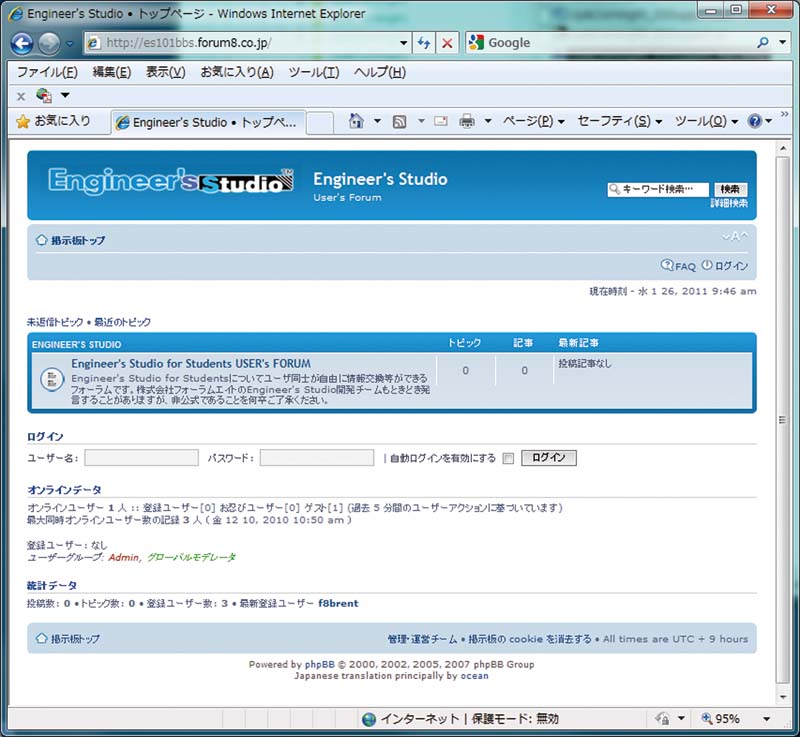Open the 表示(V) menu
Viewport: 800px width, 737px height.
click(166, 72)
